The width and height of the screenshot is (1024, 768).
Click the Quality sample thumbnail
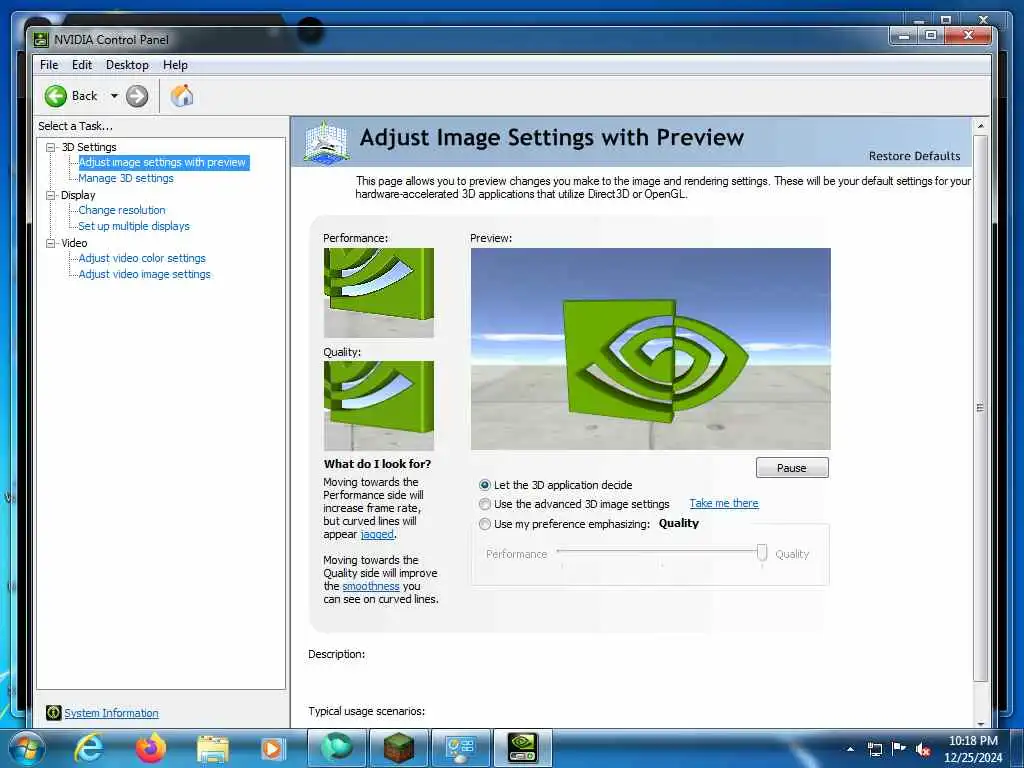[379, 406]
